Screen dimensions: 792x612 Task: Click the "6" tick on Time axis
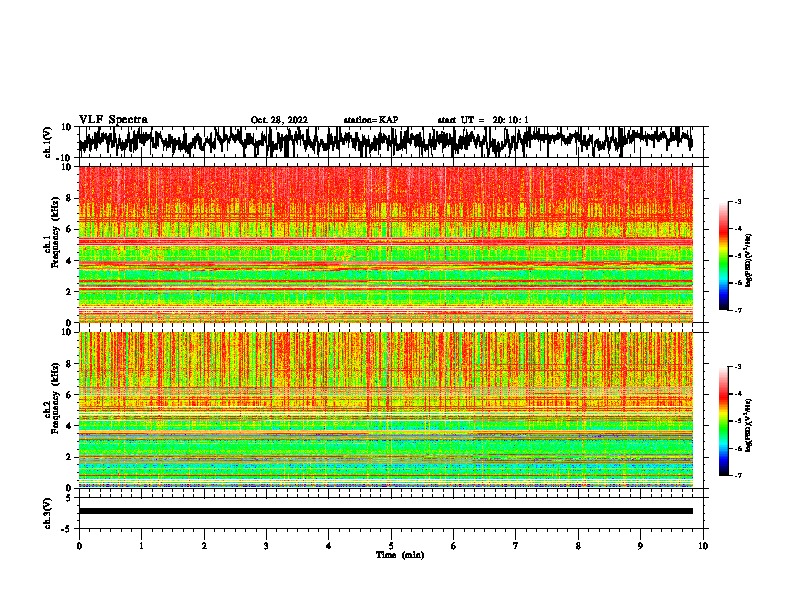(x=454, y=546)
